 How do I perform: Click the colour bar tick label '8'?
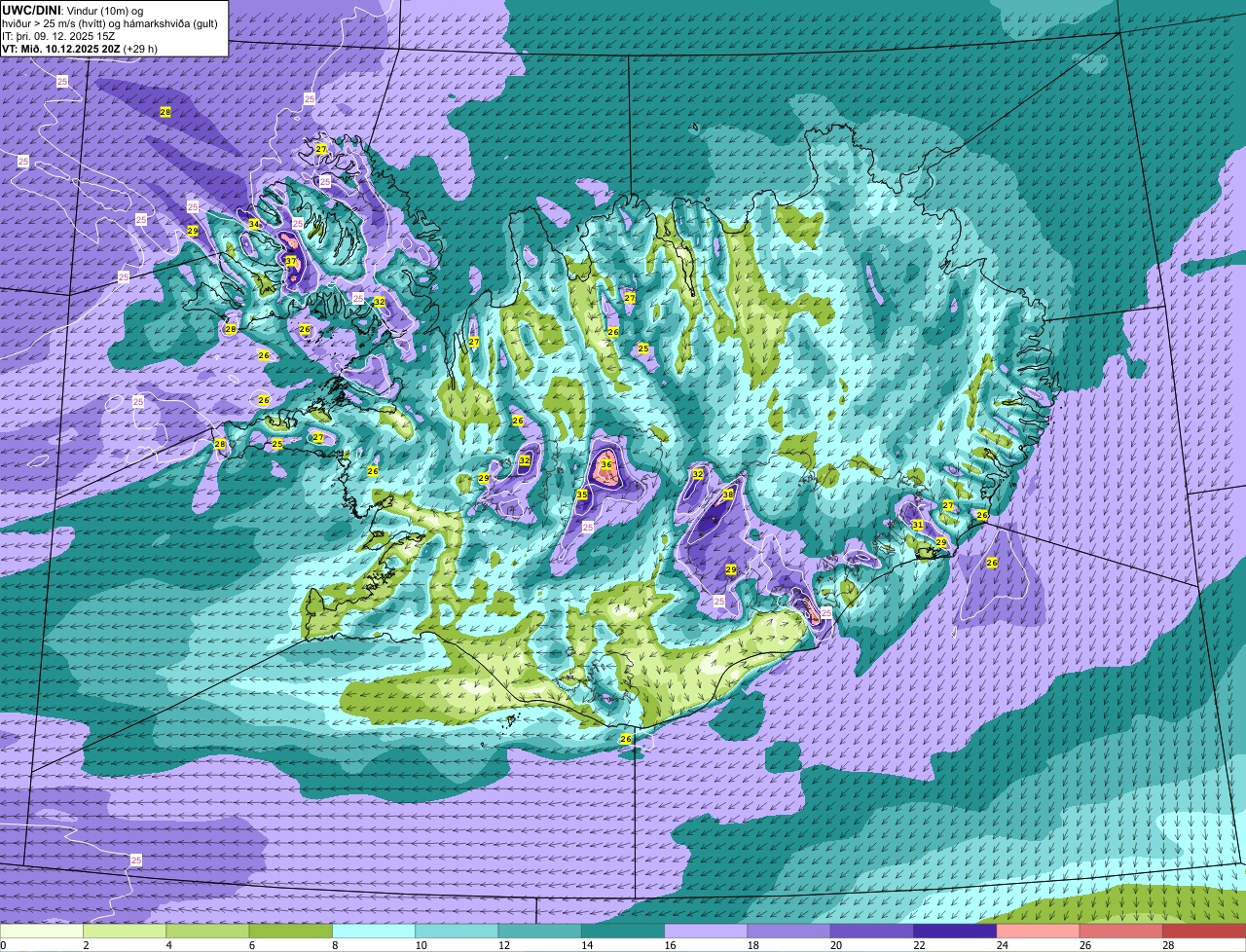point(334,945)
